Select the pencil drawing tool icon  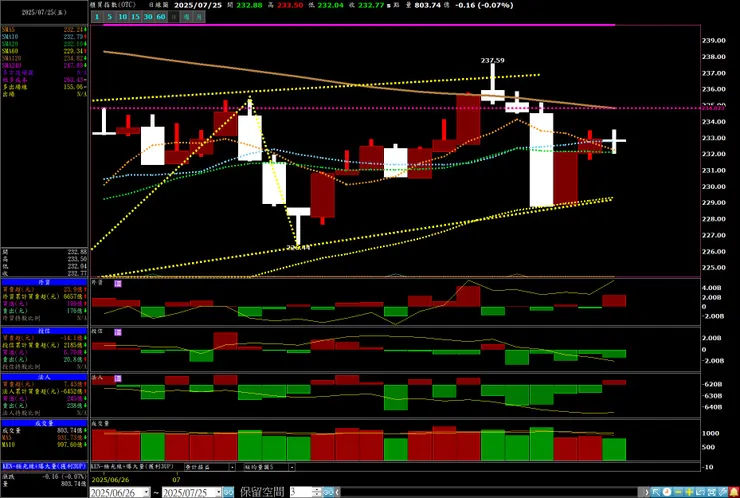click(x=723, y=492)
